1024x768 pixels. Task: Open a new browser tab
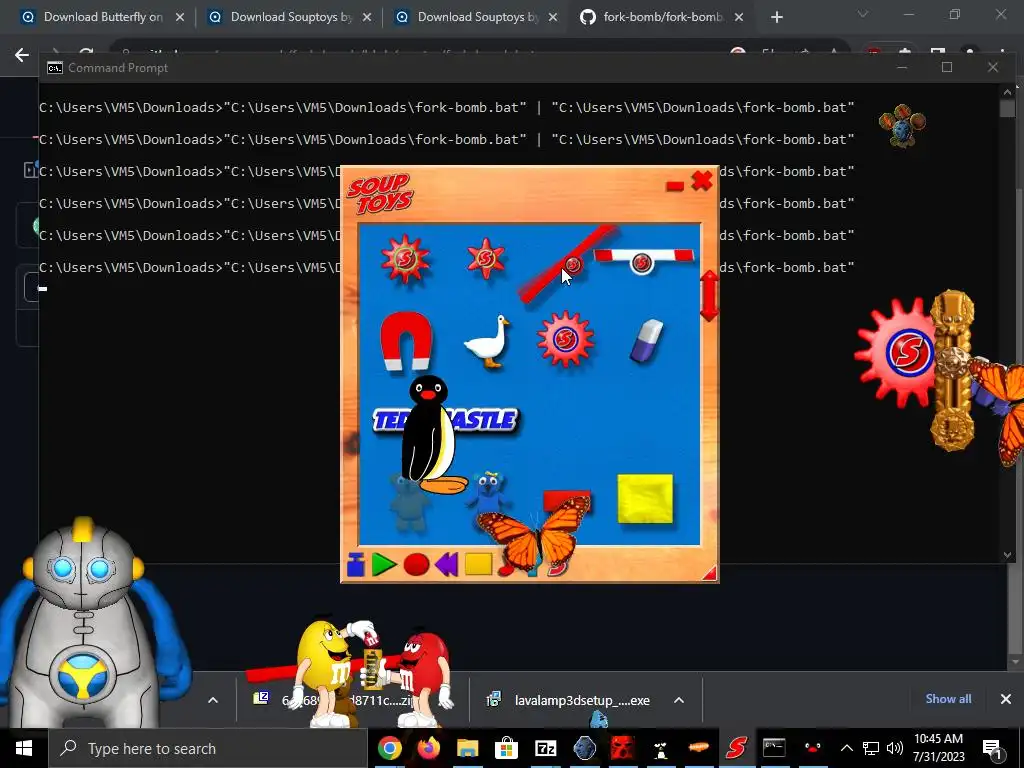[x=776, y=18]
